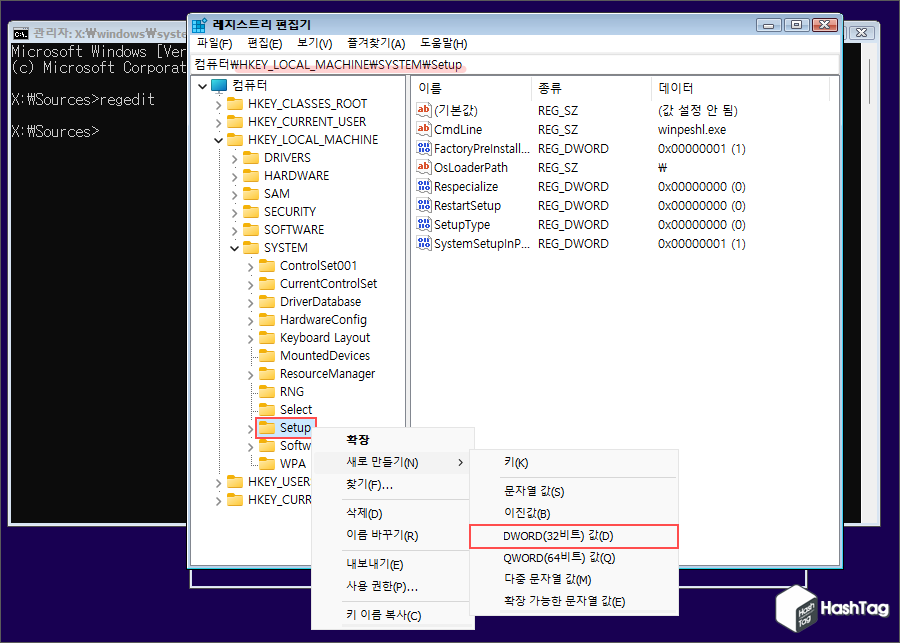Viewport: 900px width, 643px height.
Task: Open the 즐겨찾기(A) menu
Action: click(376, 44)
